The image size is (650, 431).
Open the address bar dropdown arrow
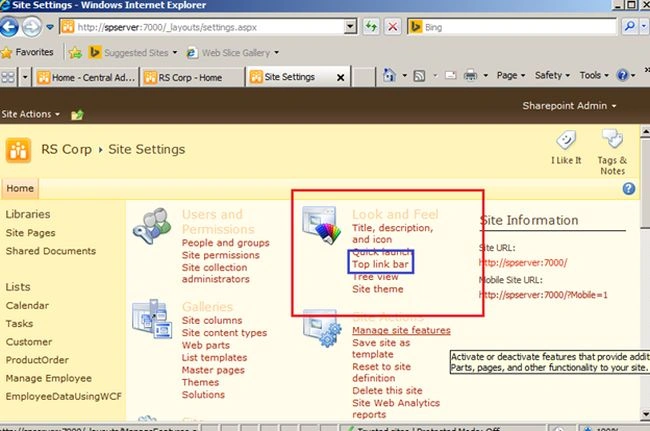tap(350, 27)
